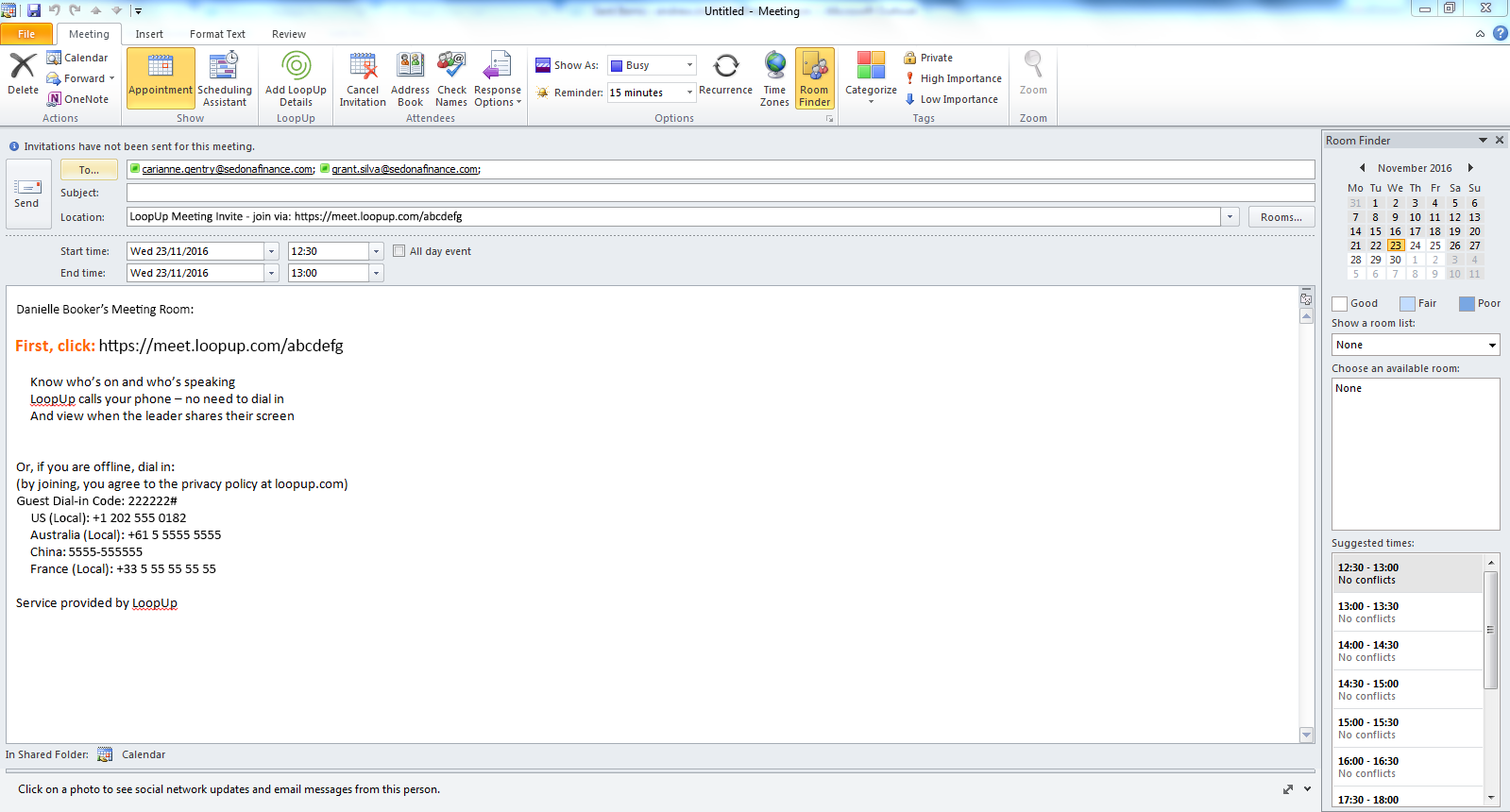The image size is (1510, 812).
Task: Toggle the Room Finder pane button
Action: 814,78
